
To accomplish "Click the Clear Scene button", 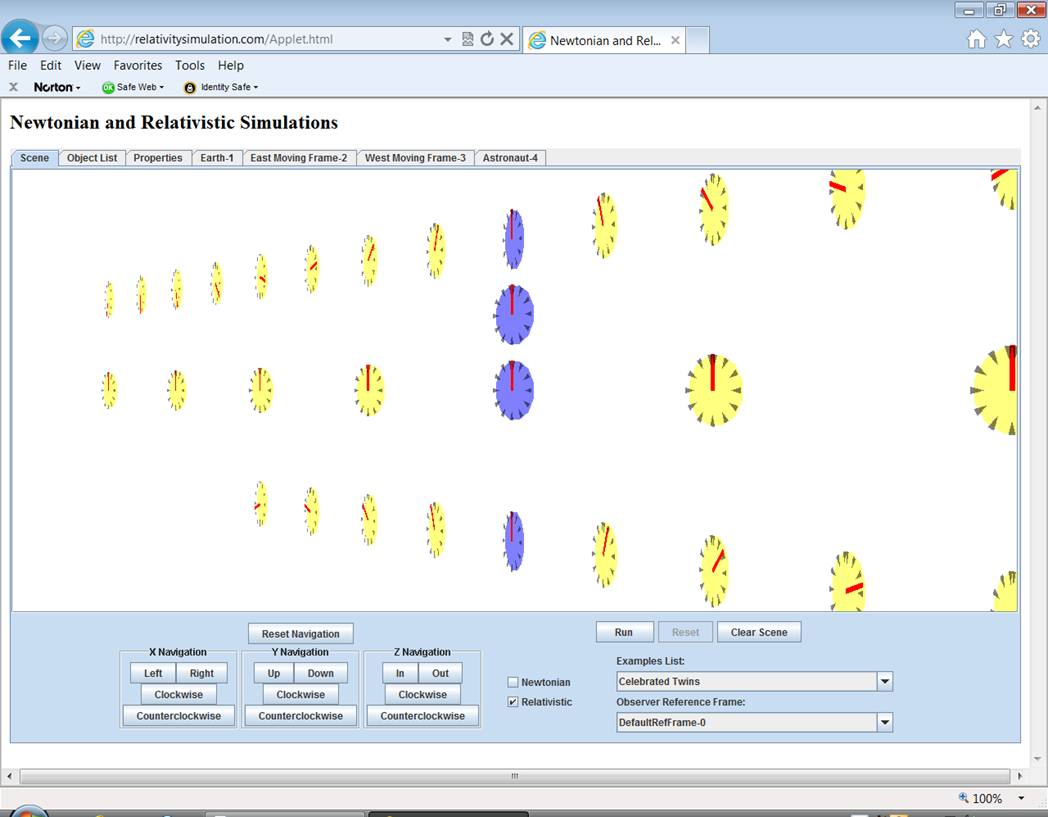I will (758, 632).
